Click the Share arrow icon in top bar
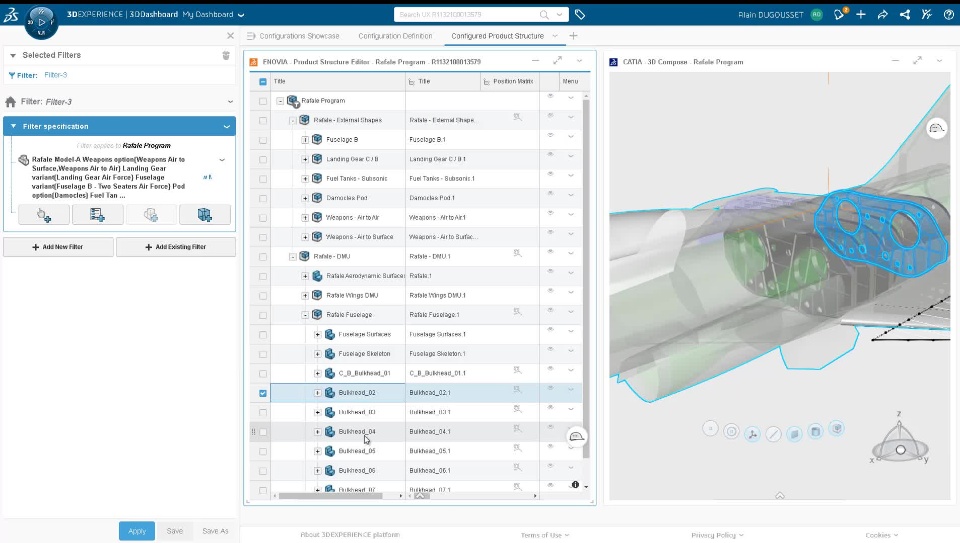This screenshot has width=960, height=543. tap(882, 14)
